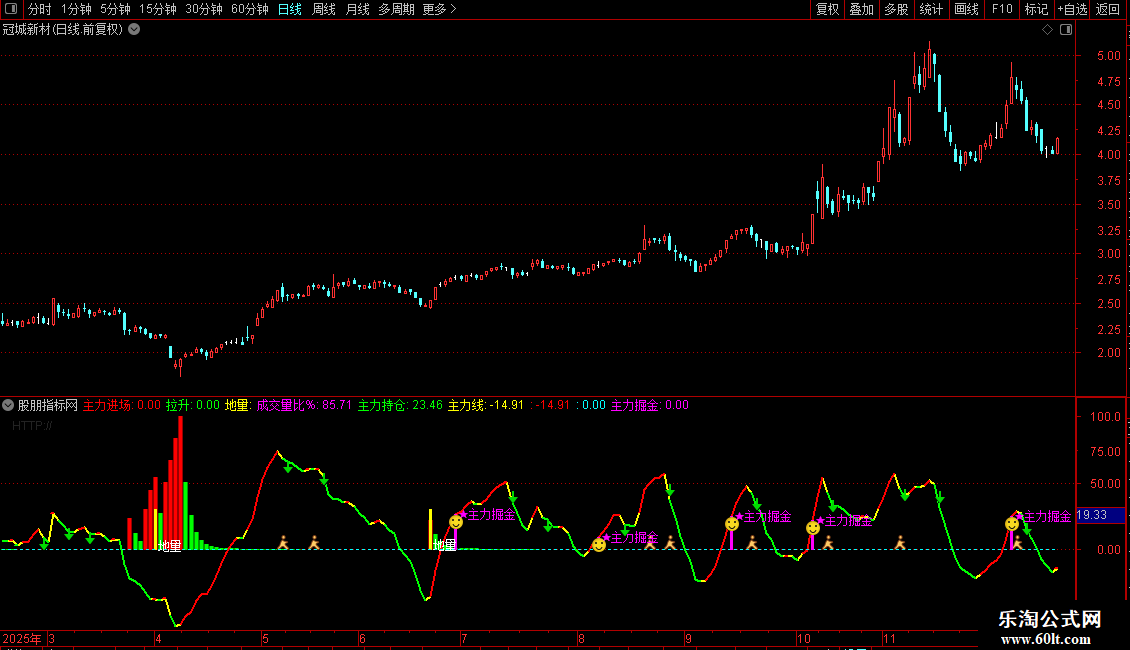Click the 标记 mark button

[x=1036, y=9]
